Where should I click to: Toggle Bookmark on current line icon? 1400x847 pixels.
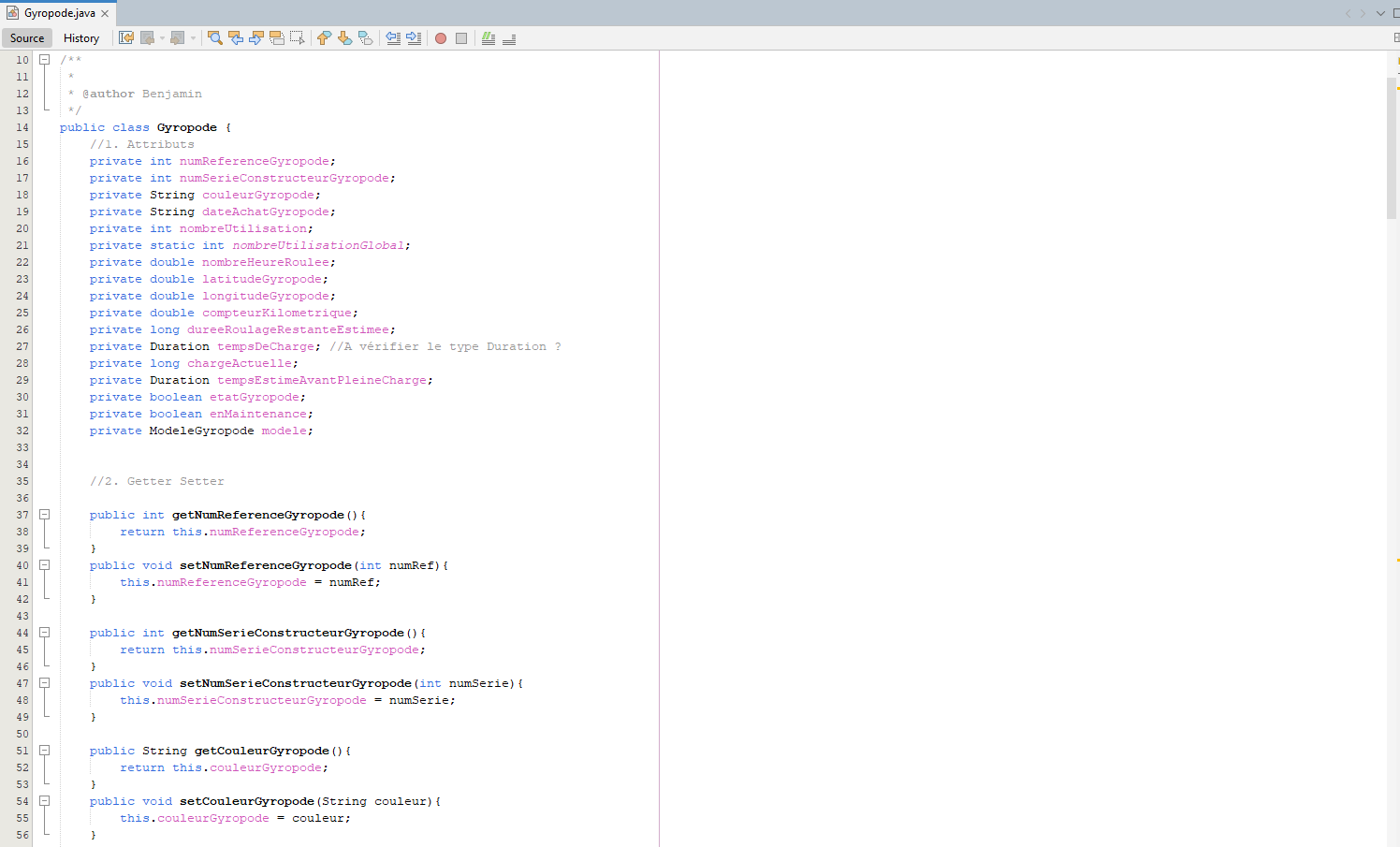pos(366,38)
